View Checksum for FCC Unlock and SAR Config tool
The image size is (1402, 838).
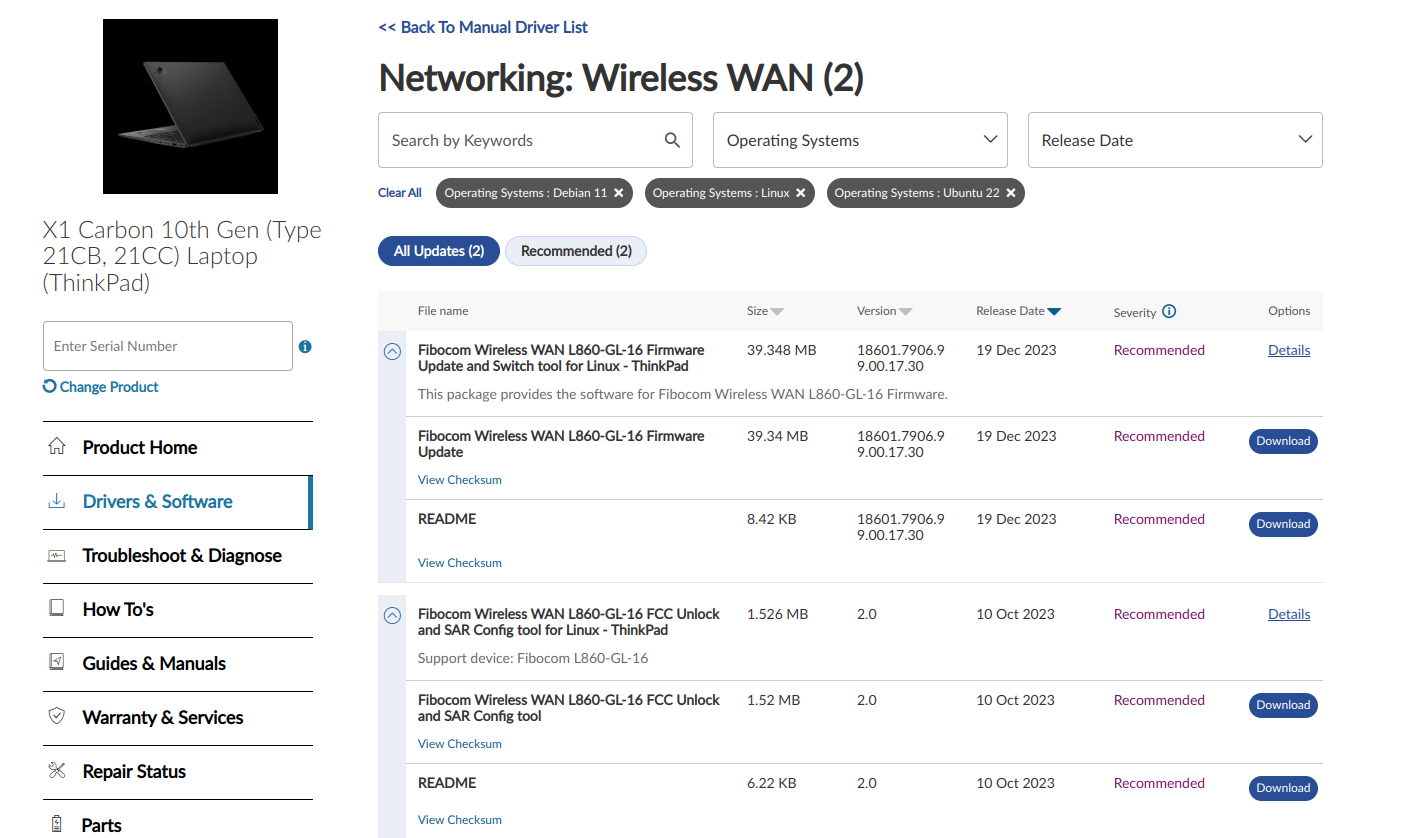tap(460, 744)
